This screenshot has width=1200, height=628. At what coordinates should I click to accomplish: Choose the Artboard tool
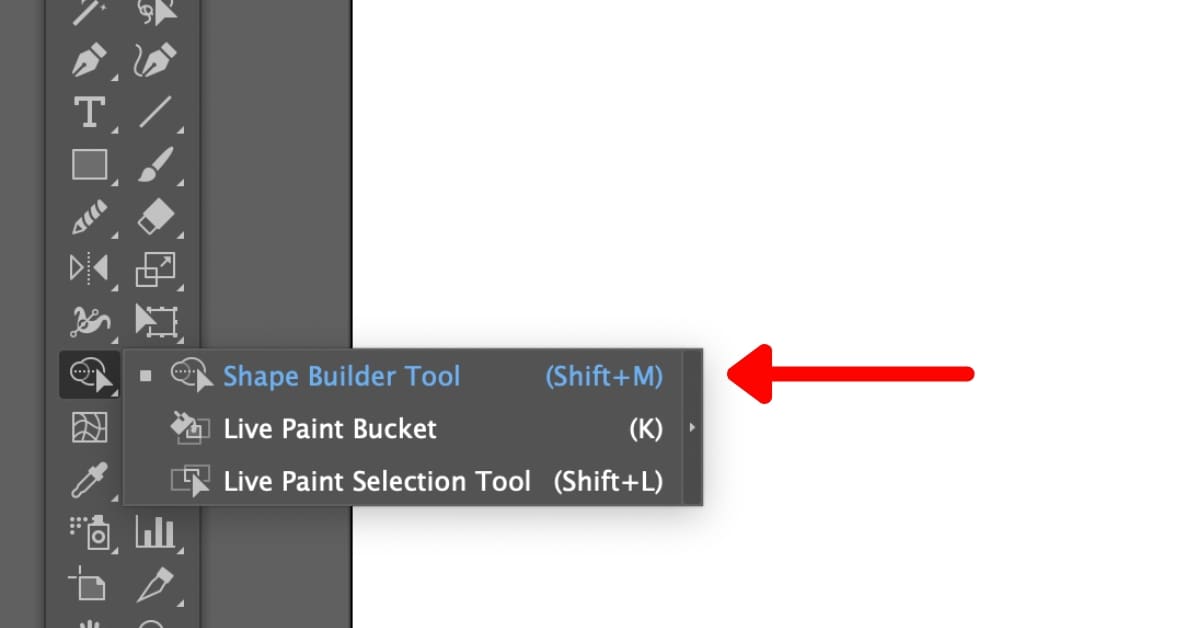pos(90,584)
